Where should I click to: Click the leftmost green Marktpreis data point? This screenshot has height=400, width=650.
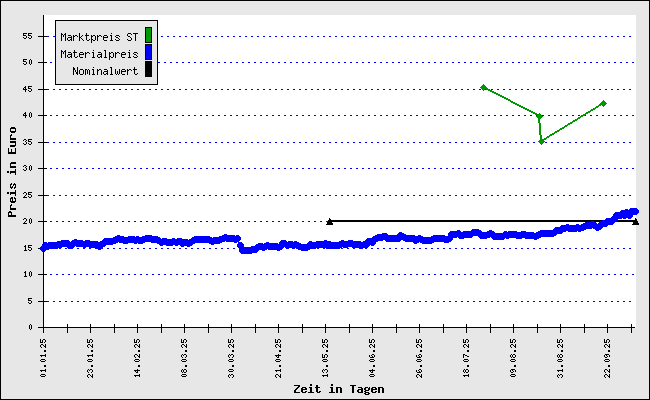[x=483, y=87]
